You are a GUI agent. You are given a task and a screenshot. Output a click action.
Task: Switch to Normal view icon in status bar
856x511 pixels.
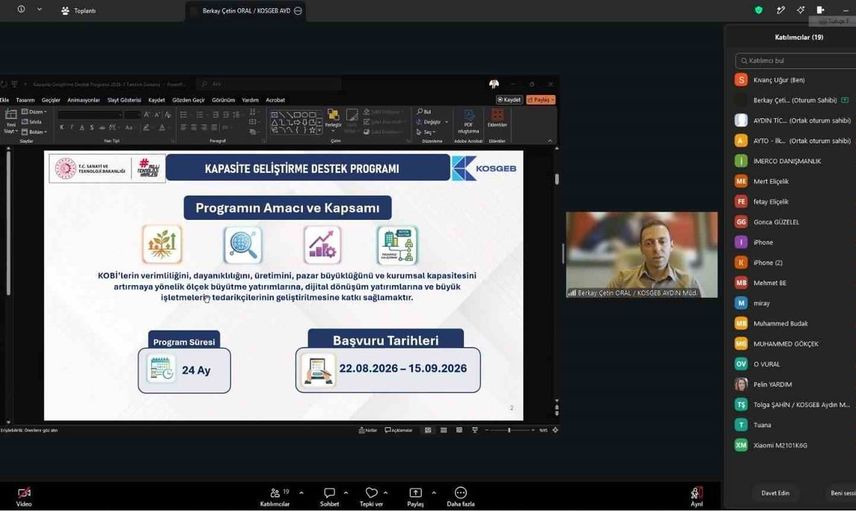pos(427,430)
